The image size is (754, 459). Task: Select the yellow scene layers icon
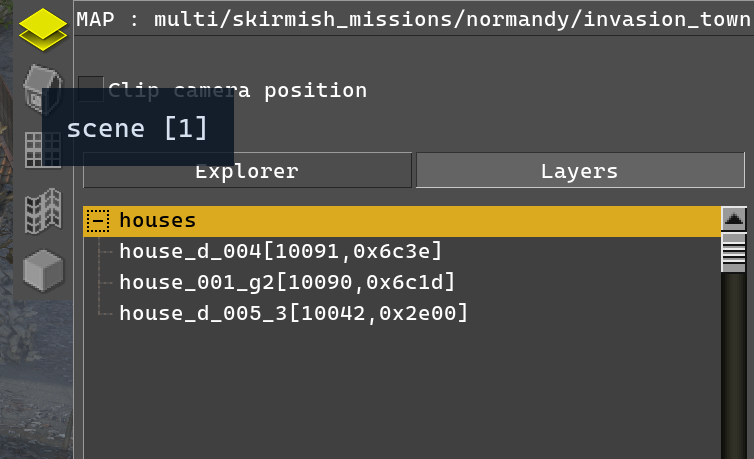point(43,29)
